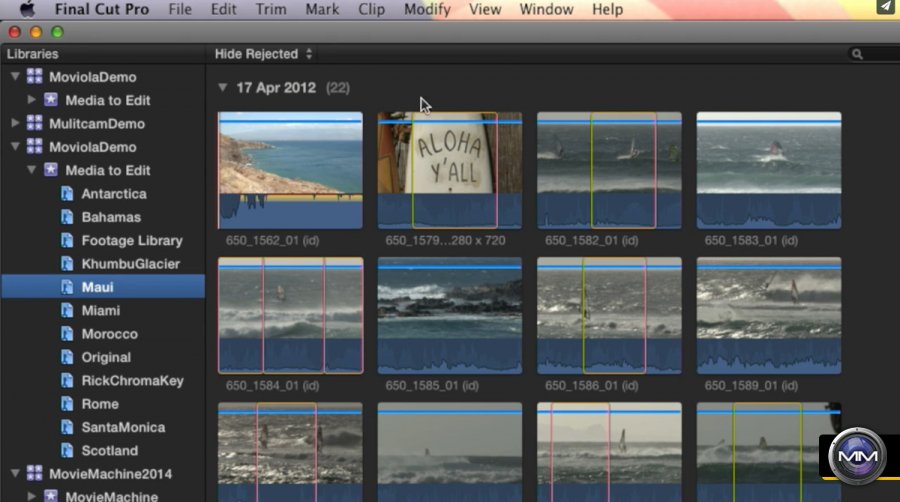Open the Clip menu
Viewport: 900px width, 502px height.
point(371,9)
